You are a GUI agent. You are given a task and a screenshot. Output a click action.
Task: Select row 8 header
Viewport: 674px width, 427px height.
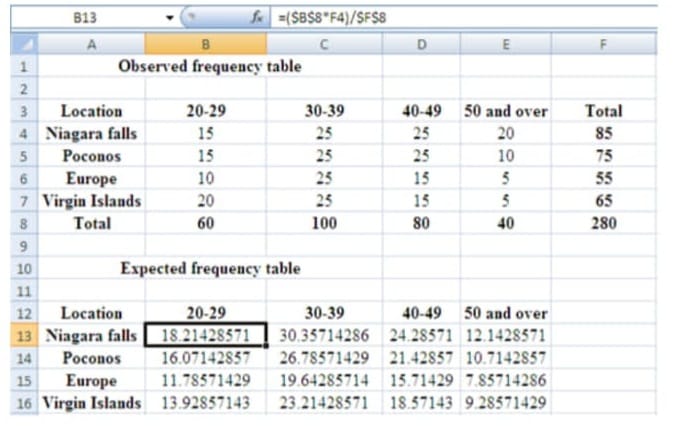(x=22, y=223)
